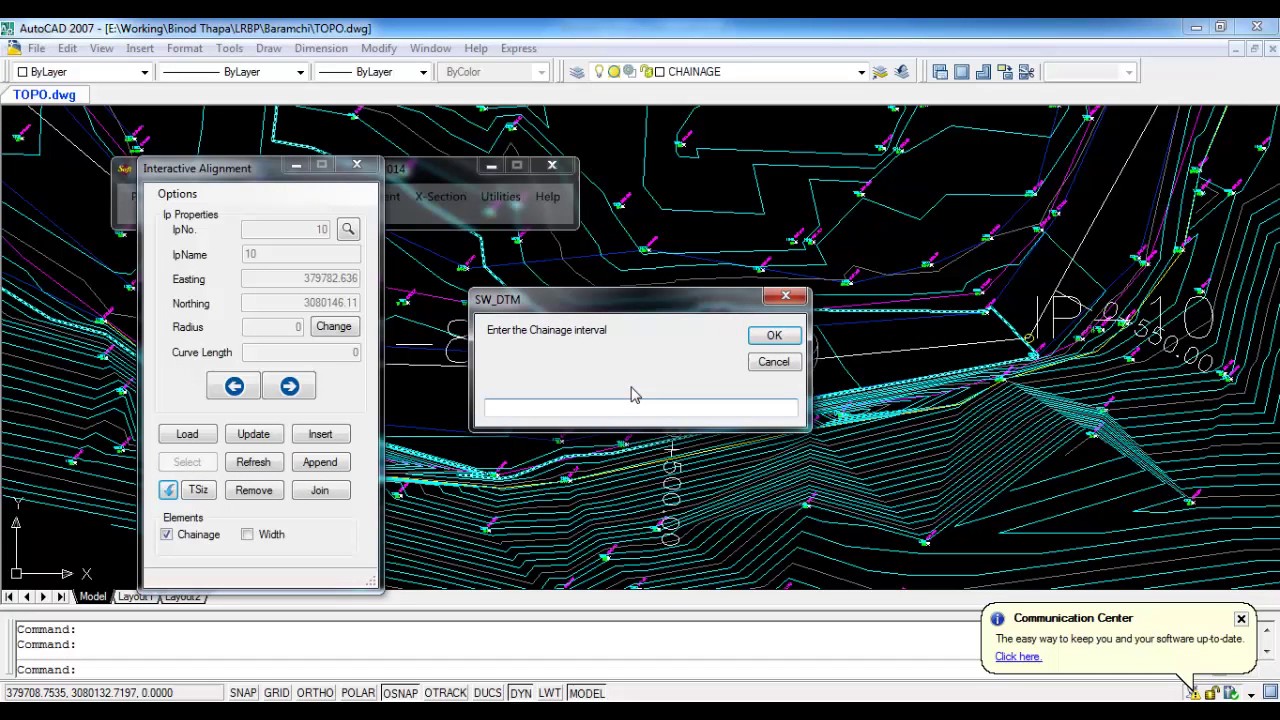Click the Change radius button
This screenshot has height=720, width=1280.
point(334,327)
